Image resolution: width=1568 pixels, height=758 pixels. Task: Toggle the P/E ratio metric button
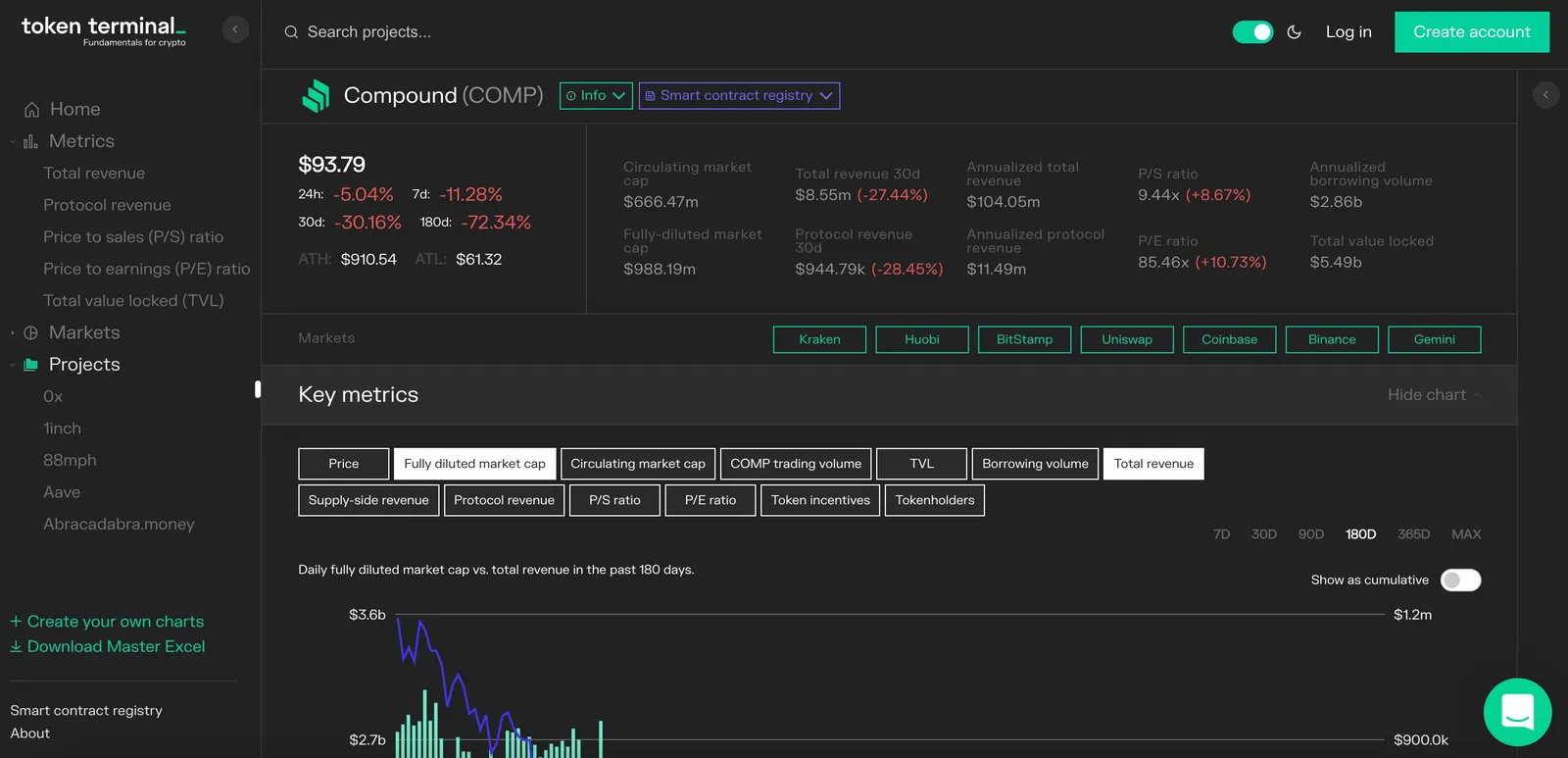point(710,500)
